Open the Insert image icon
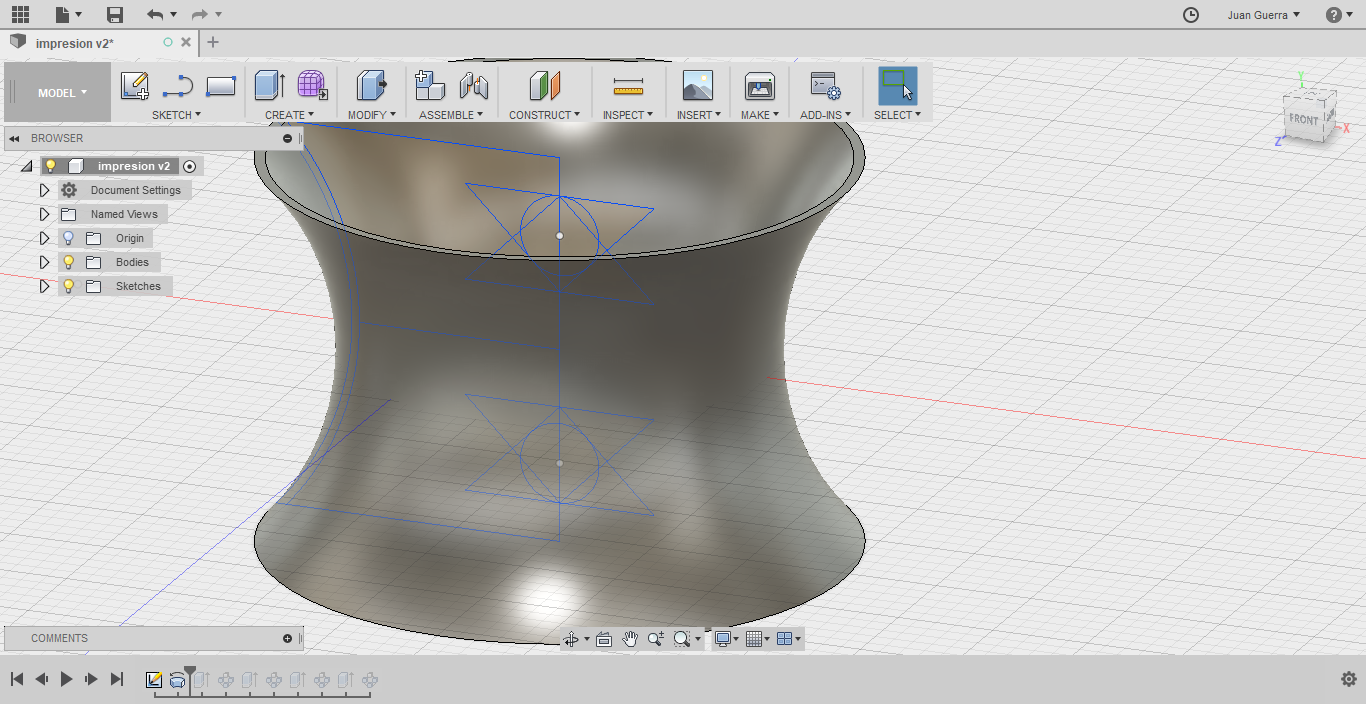This screenshot has height=704, width=1366. (697, 87)
